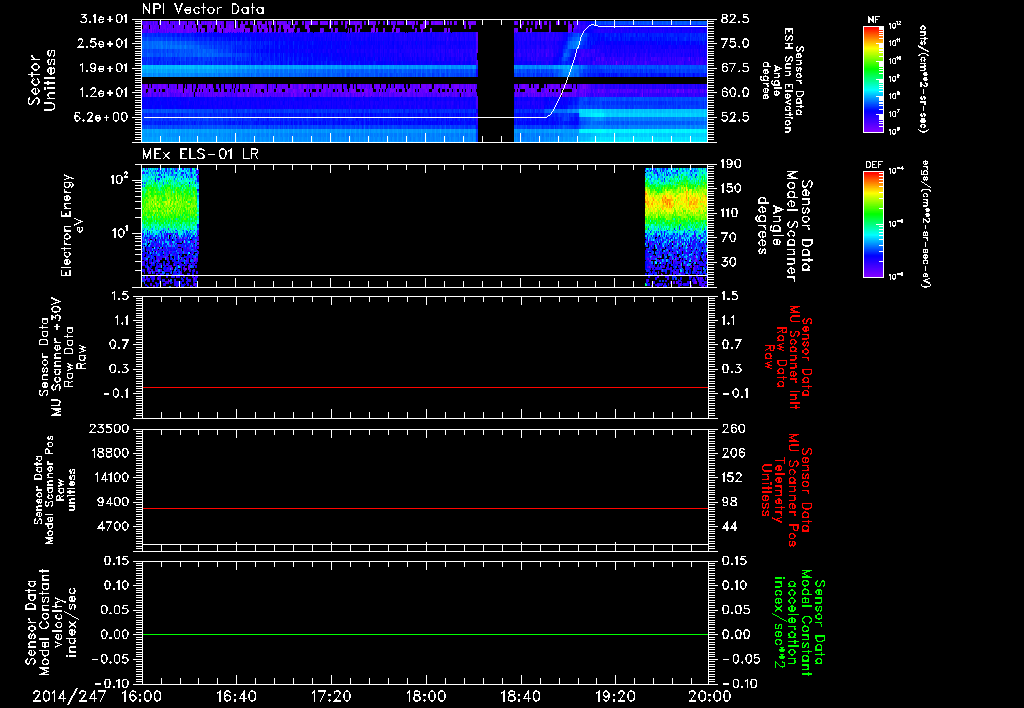Click the 82.5 sun elevation tick value
Image resolution: width=1024 pixels, height=708 pixels.
point(735,19)
